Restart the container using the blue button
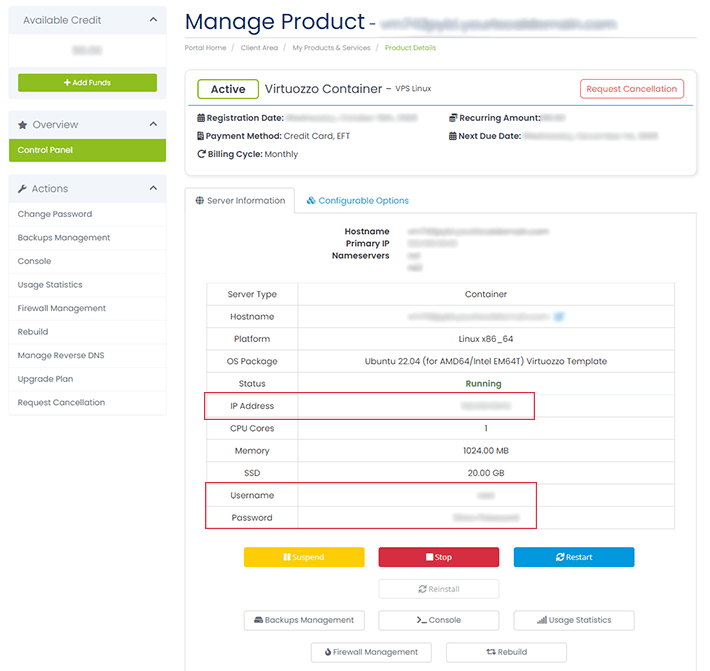This screenshot has height=671, width=710. tap(573, 557)
